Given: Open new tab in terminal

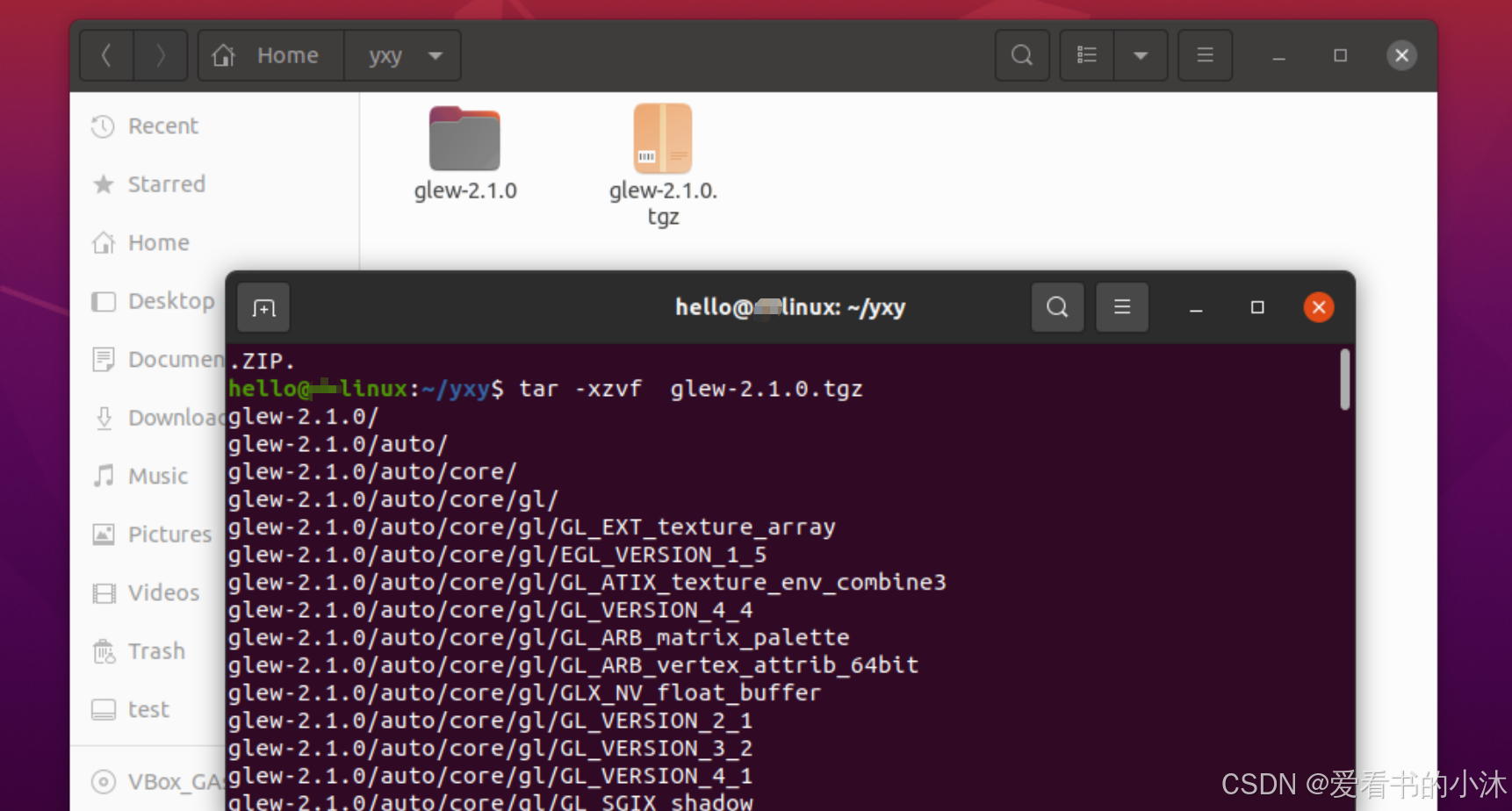Looking at the screenshot, I should tap(263, 307).
